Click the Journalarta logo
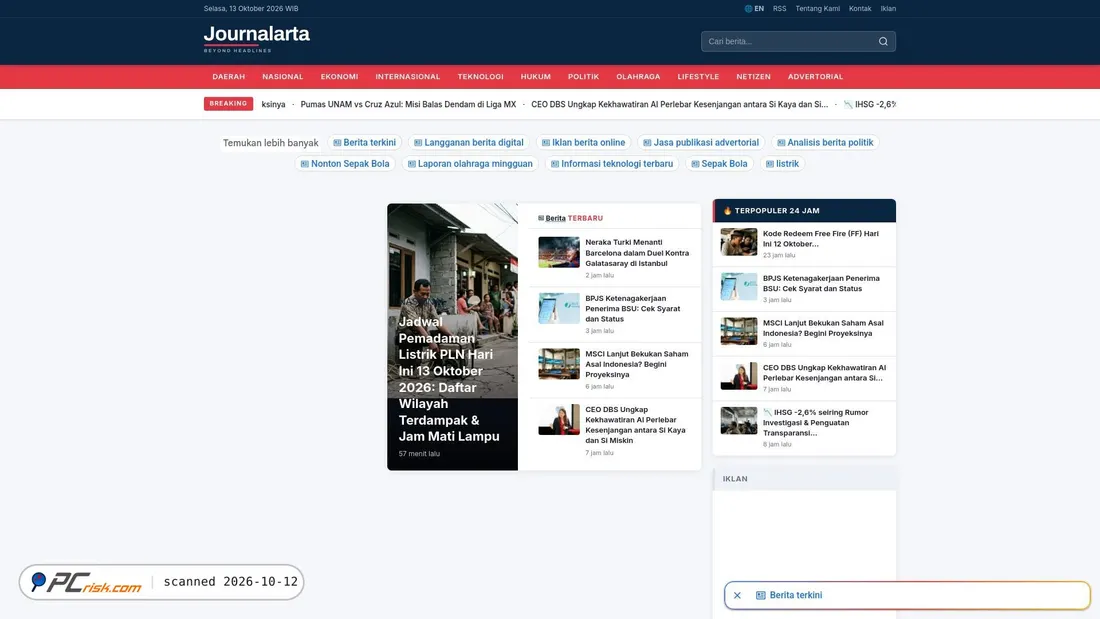The height and width of the screenshot is (619, 1100). tap(257, 39)
